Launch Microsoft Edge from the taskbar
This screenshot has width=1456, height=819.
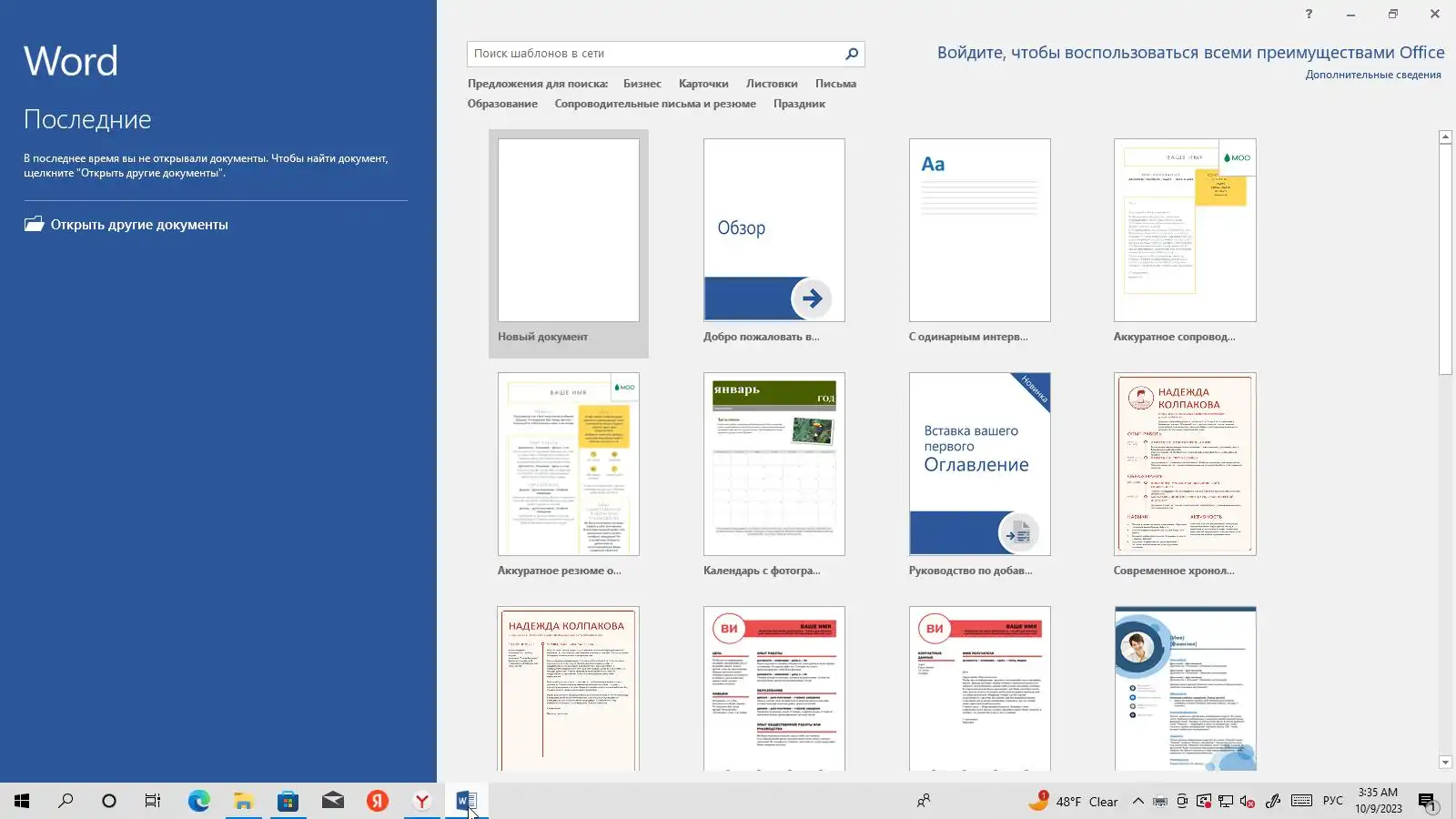click(198, 801)
